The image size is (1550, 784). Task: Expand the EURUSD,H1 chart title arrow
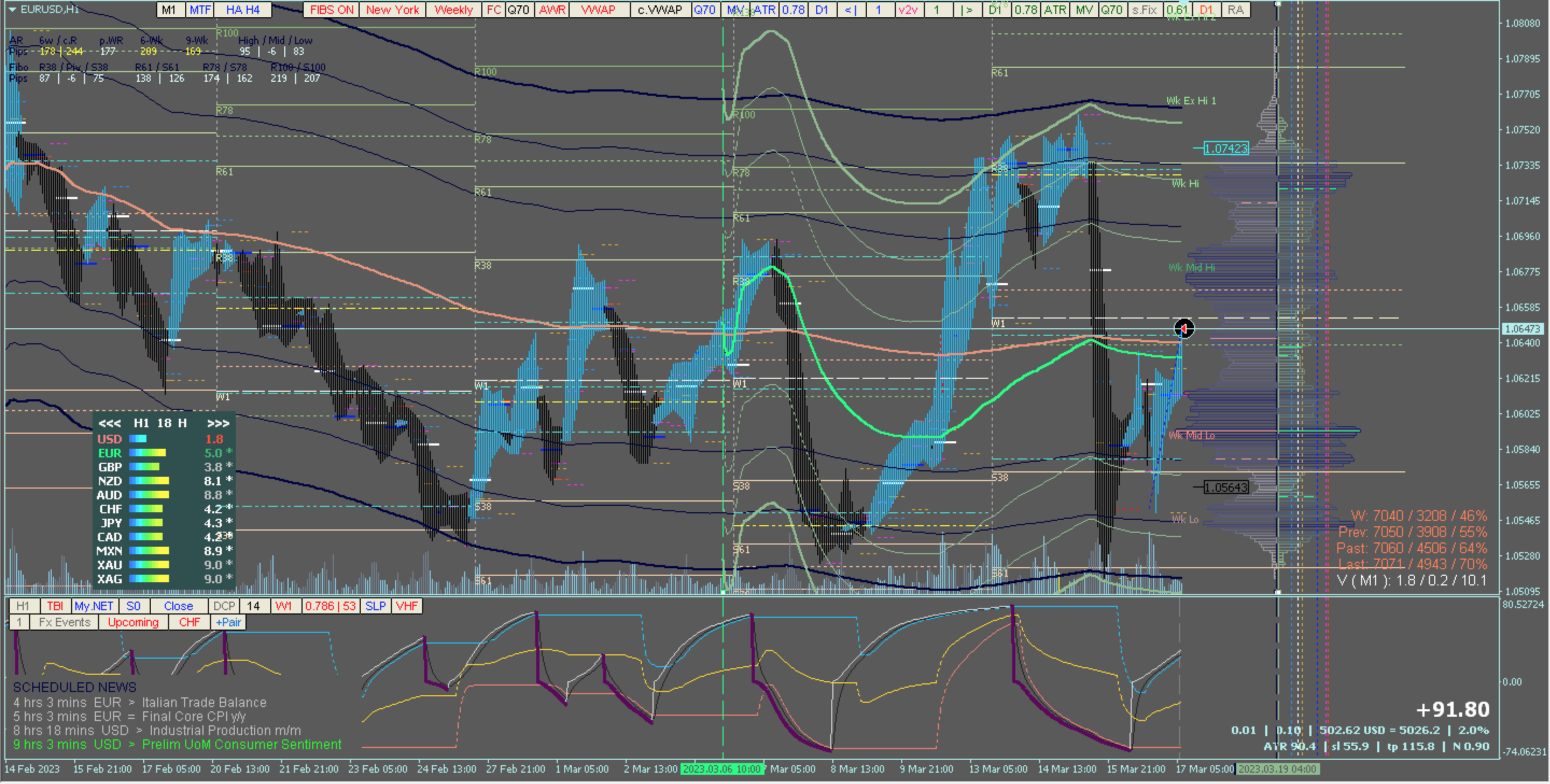12,10
